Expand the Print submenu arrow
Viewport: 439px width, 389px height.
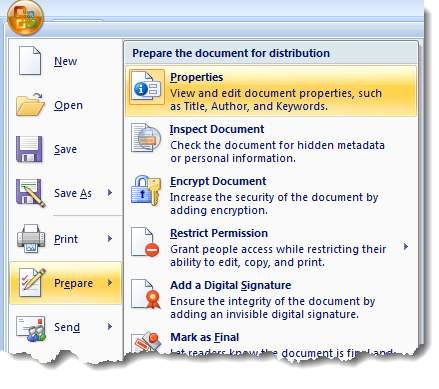(x=110, y=239)
